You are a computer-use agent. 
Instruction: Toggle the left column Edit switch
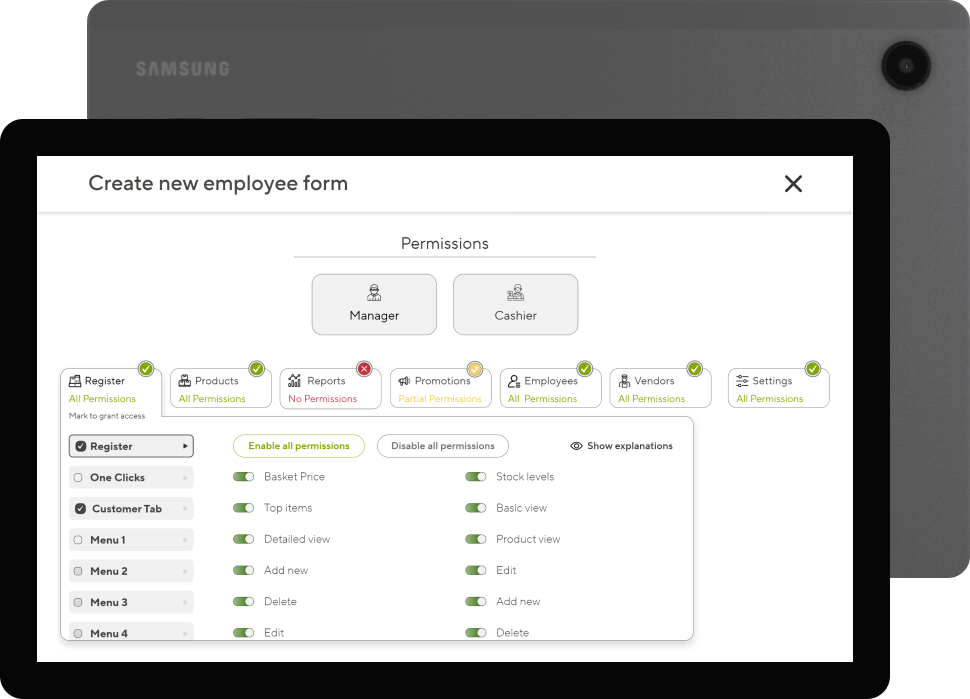coord(244,632)
